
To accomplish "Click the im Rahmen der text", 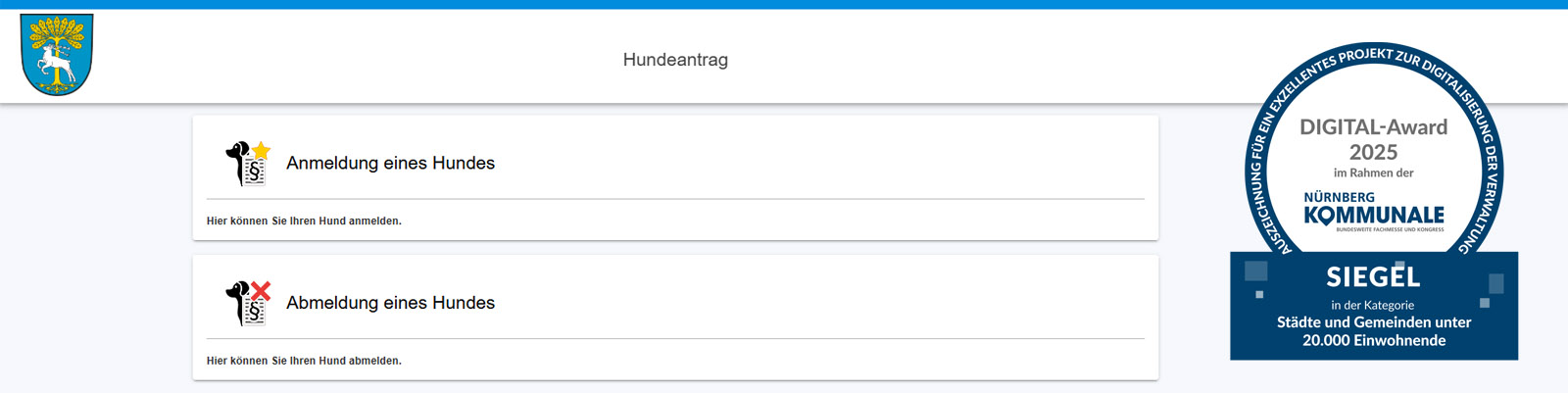I will pyautogui.click(x=1373, y=172).
